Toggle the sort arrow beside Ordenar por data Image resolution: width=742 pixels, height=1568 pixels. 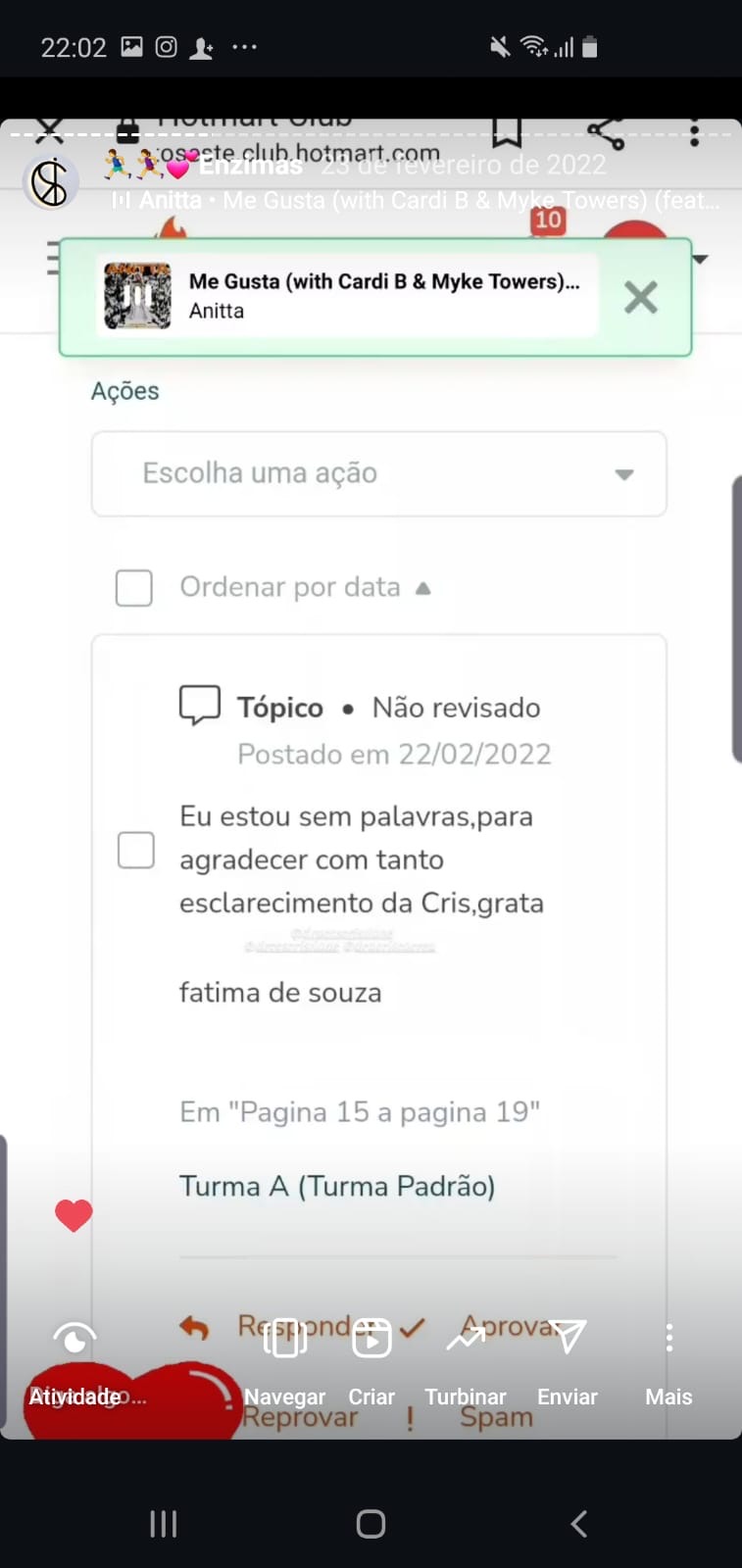pyautogui.click(x=423, y=589)
